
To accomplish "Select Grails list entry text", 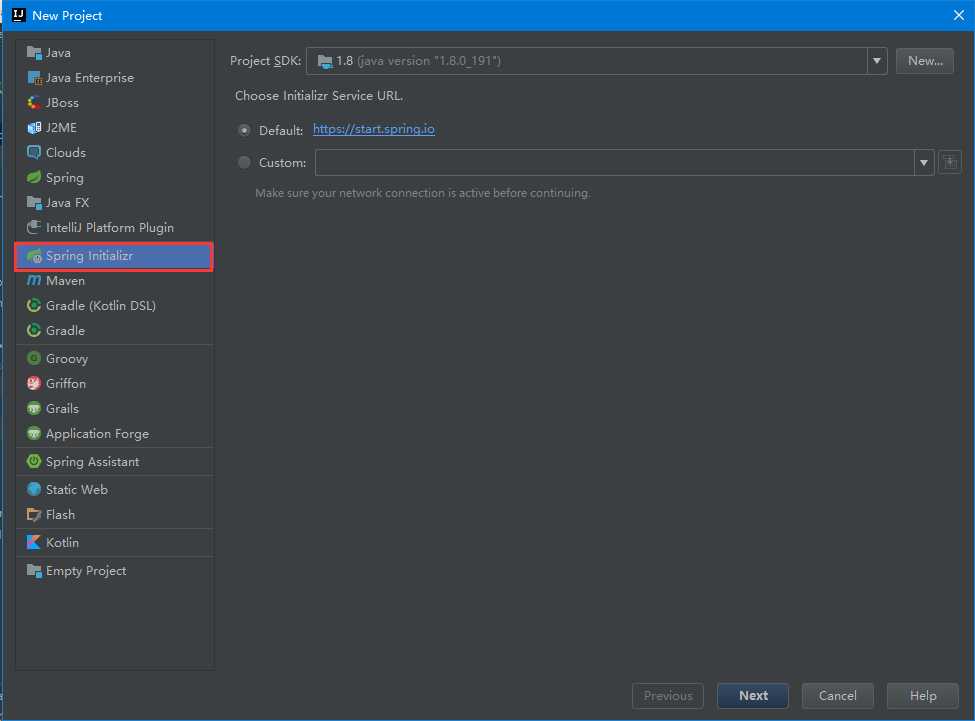I will click(x=62, y=408).
